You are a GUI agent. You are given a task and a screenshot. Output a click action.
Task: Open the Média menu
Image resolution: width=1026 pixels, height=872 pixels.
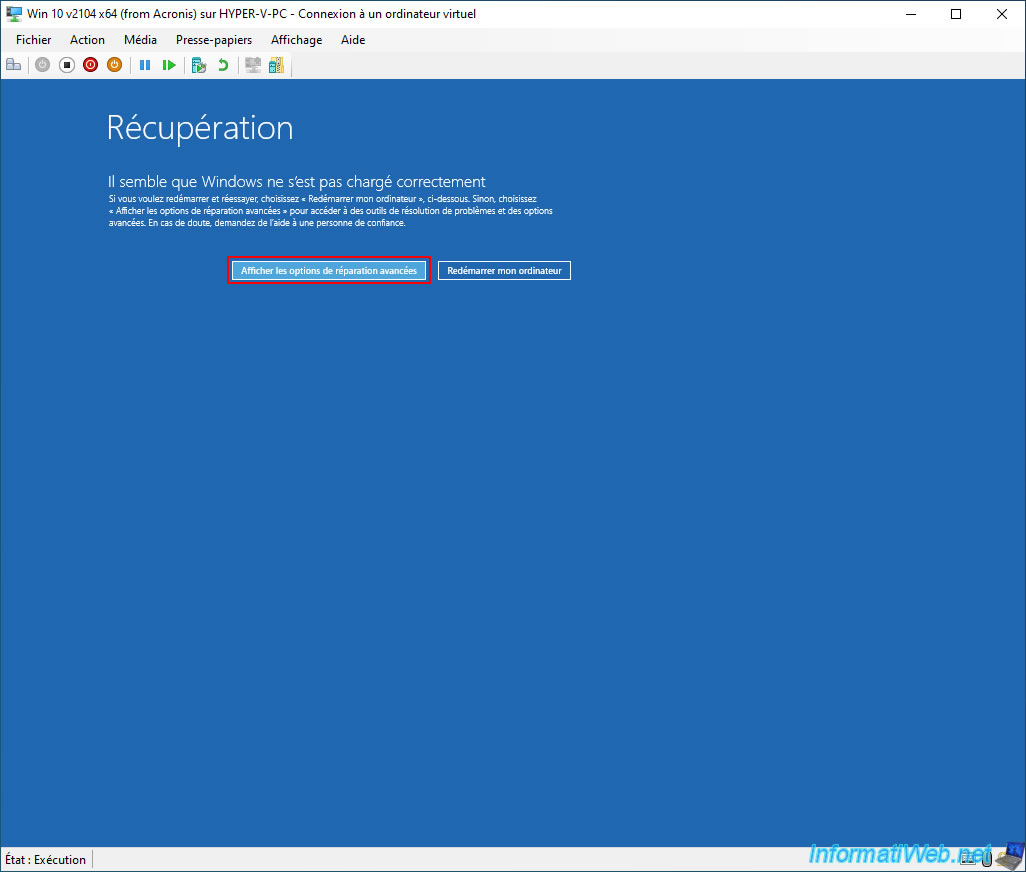tap(140, 40)
